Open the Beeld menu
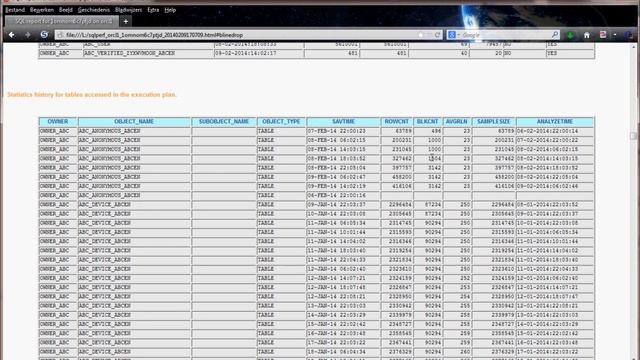Viewport: 640px width, 360px height. point(66,10)
